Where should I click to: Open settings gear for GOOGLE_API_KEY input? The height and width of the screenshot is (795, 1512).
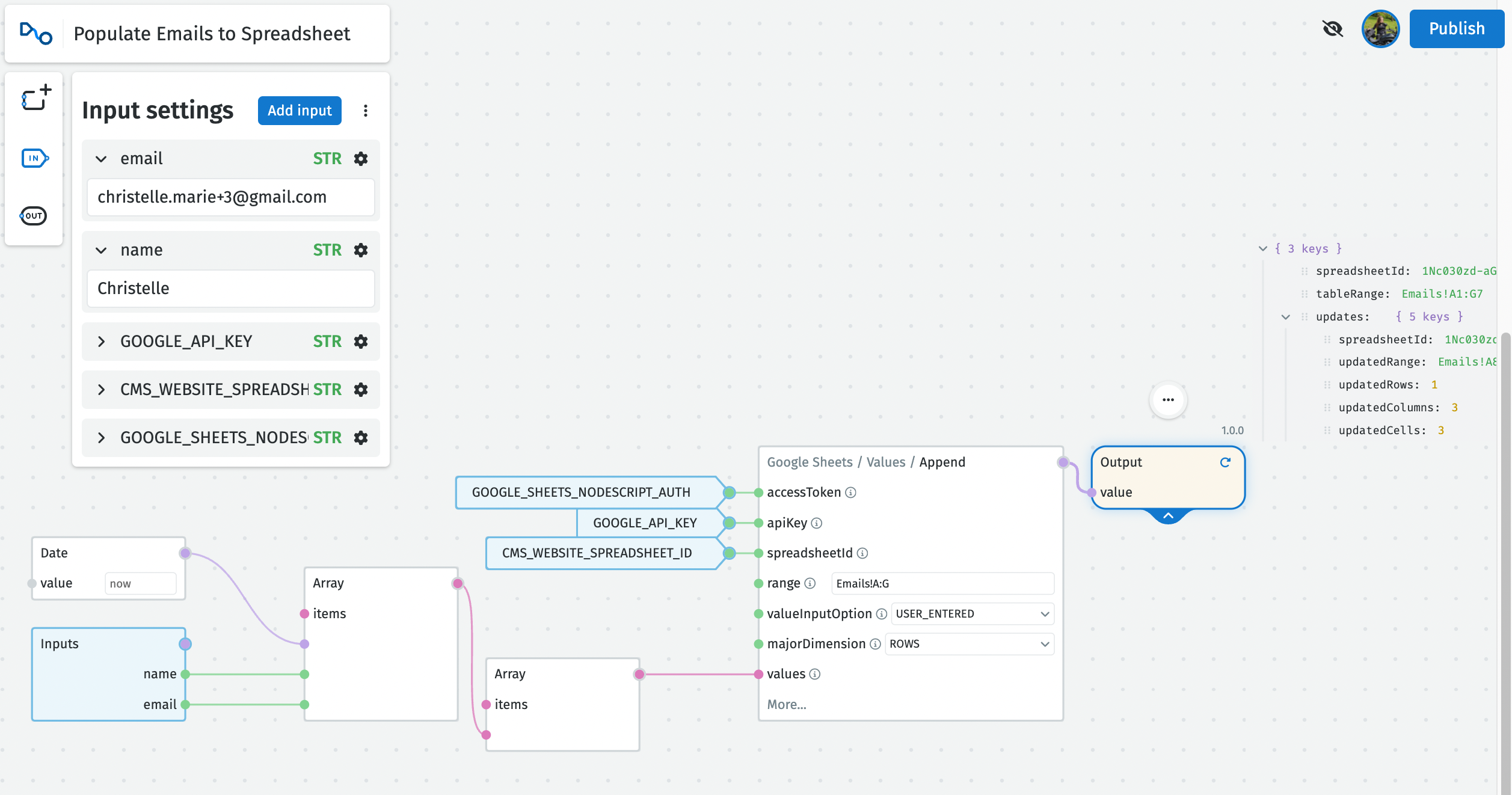click(360, 341)
